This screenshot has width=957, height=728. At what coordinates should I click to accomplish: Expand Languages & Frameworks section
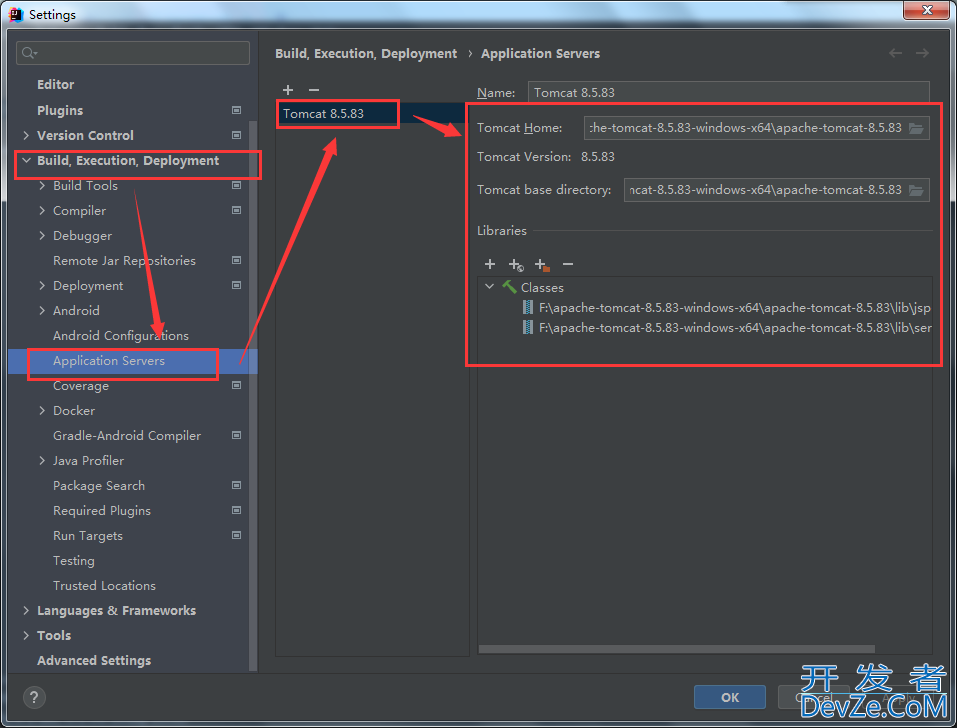point(26,611)
